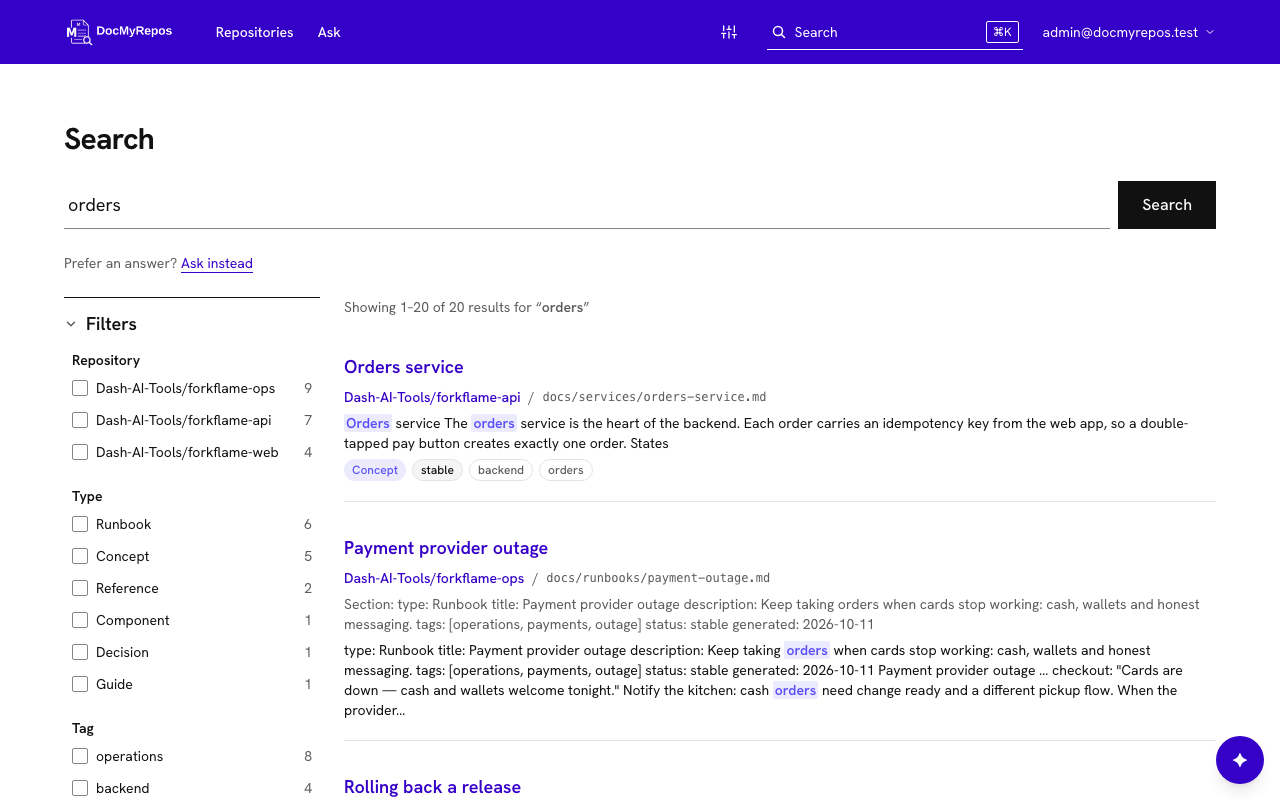Viewport: 1280px width, 800px height.
Task: Open the DocMyRepos logo home link
Action: coord(119,32)
